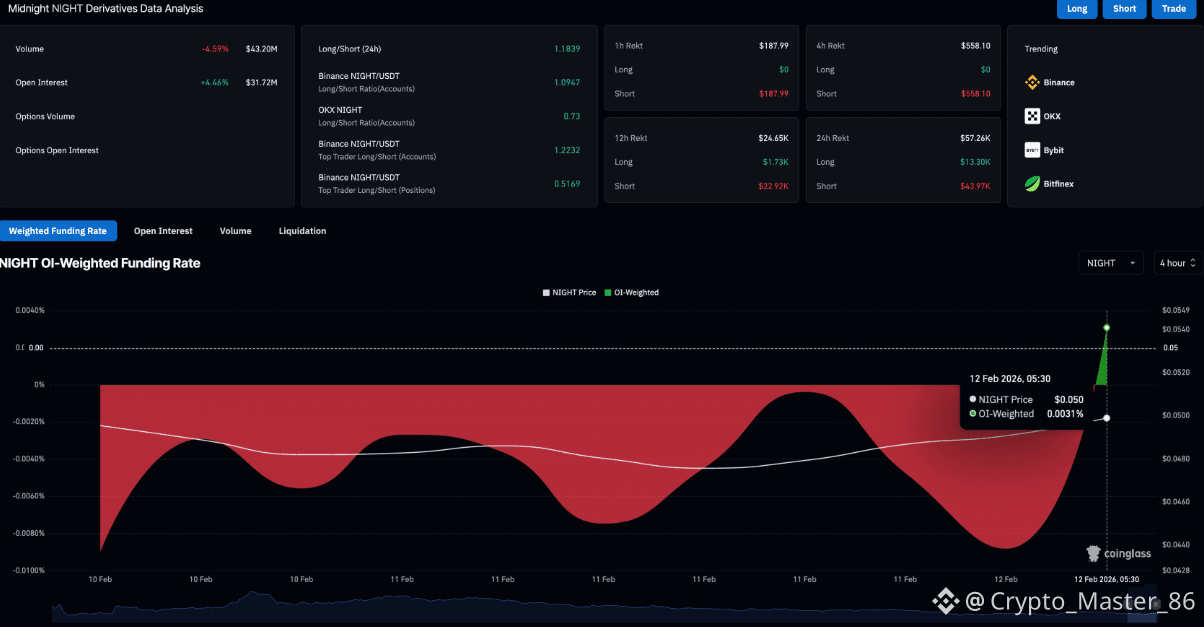Open the 4 hour interval dropdown
Image resolution: width=1204 pixels, height=627 pixels.
coord(1178,263)
